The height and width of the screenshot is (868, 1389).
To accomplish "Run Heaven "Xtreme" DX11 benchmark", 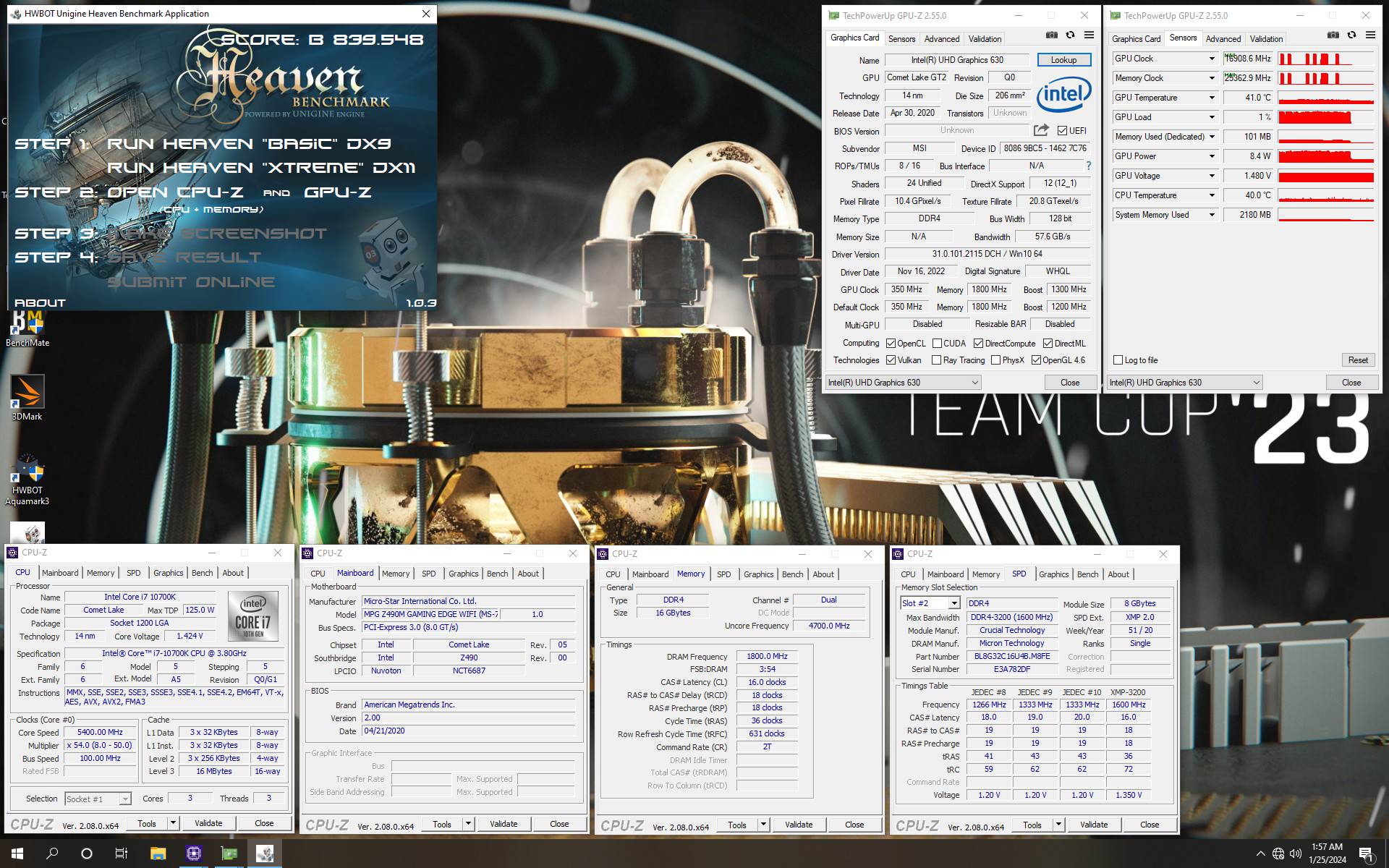I will pyautogui.click(x=261, y=168).
